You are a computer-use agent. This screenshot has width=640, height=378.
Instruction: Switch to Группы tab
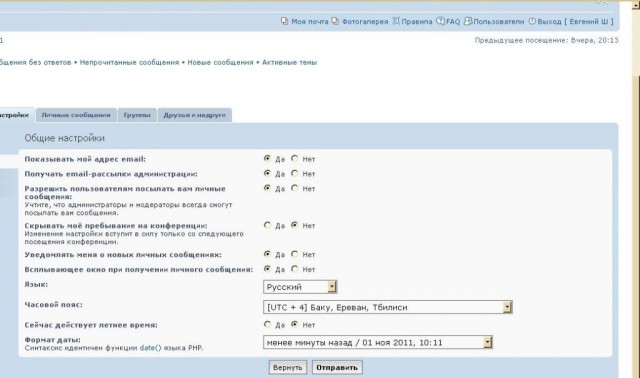click(x=137, y=115)
